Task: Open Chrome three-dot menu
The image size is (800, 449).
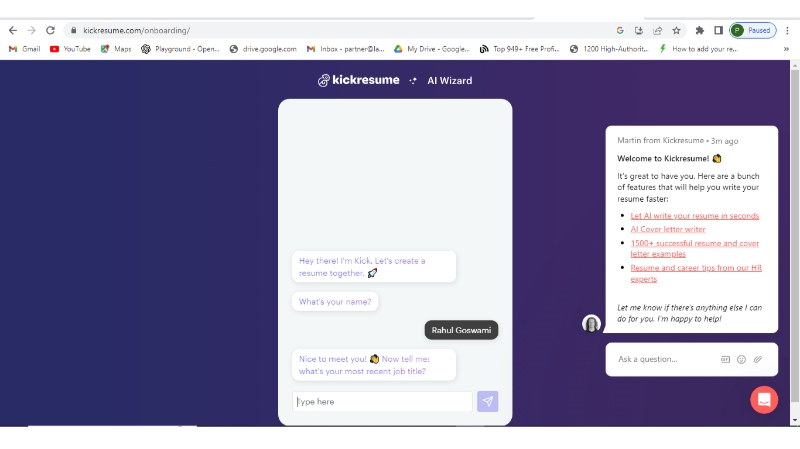Action: coord(789,30)
